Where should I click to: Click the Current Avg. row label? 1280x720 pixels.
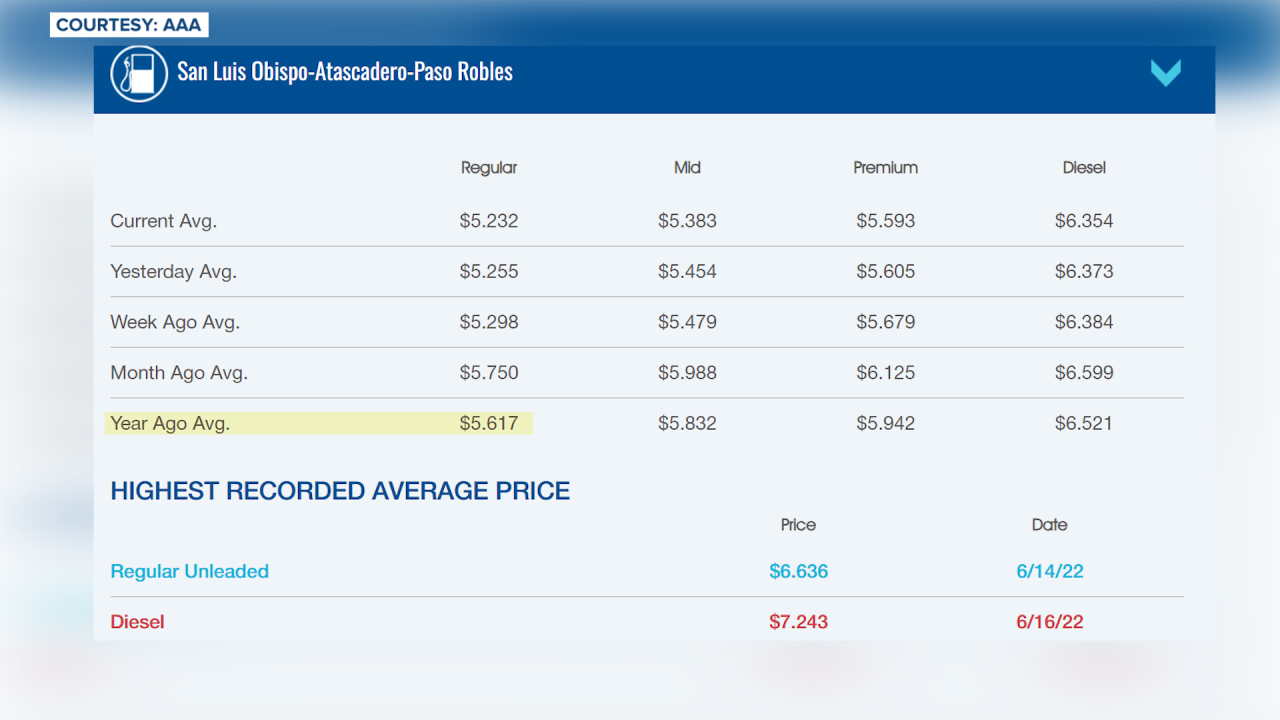click(x=164, y=221)
